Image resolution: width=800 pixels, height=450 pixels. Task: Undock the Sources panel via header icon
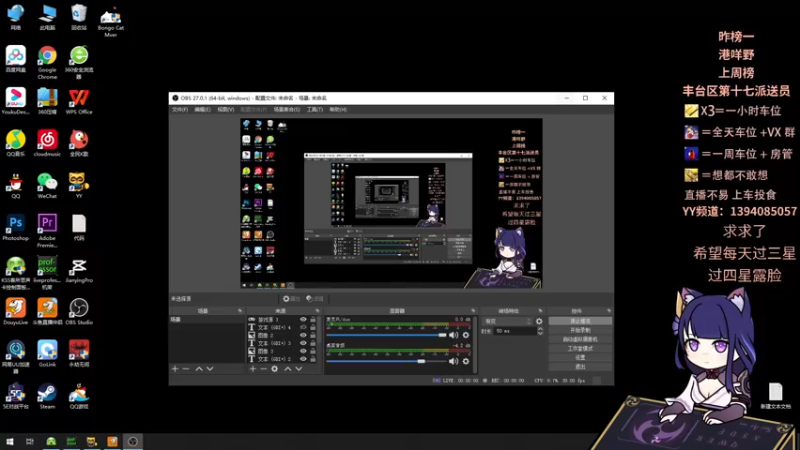pyautogui.click(x=317, y=311)
